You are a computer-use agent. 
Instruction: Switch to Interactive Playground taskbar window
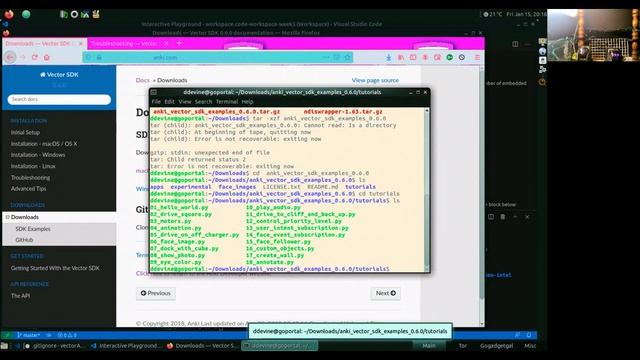pyautogui.click(x=126, y=346)
